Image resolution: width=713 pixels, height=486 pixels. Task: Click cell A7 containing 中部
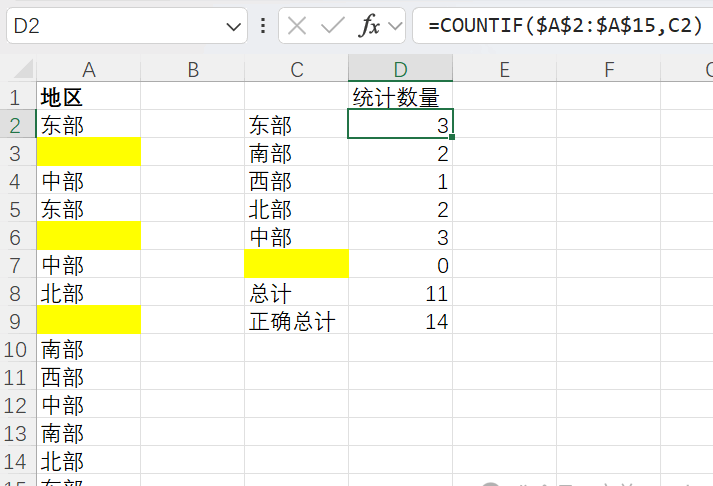(89, 266)
